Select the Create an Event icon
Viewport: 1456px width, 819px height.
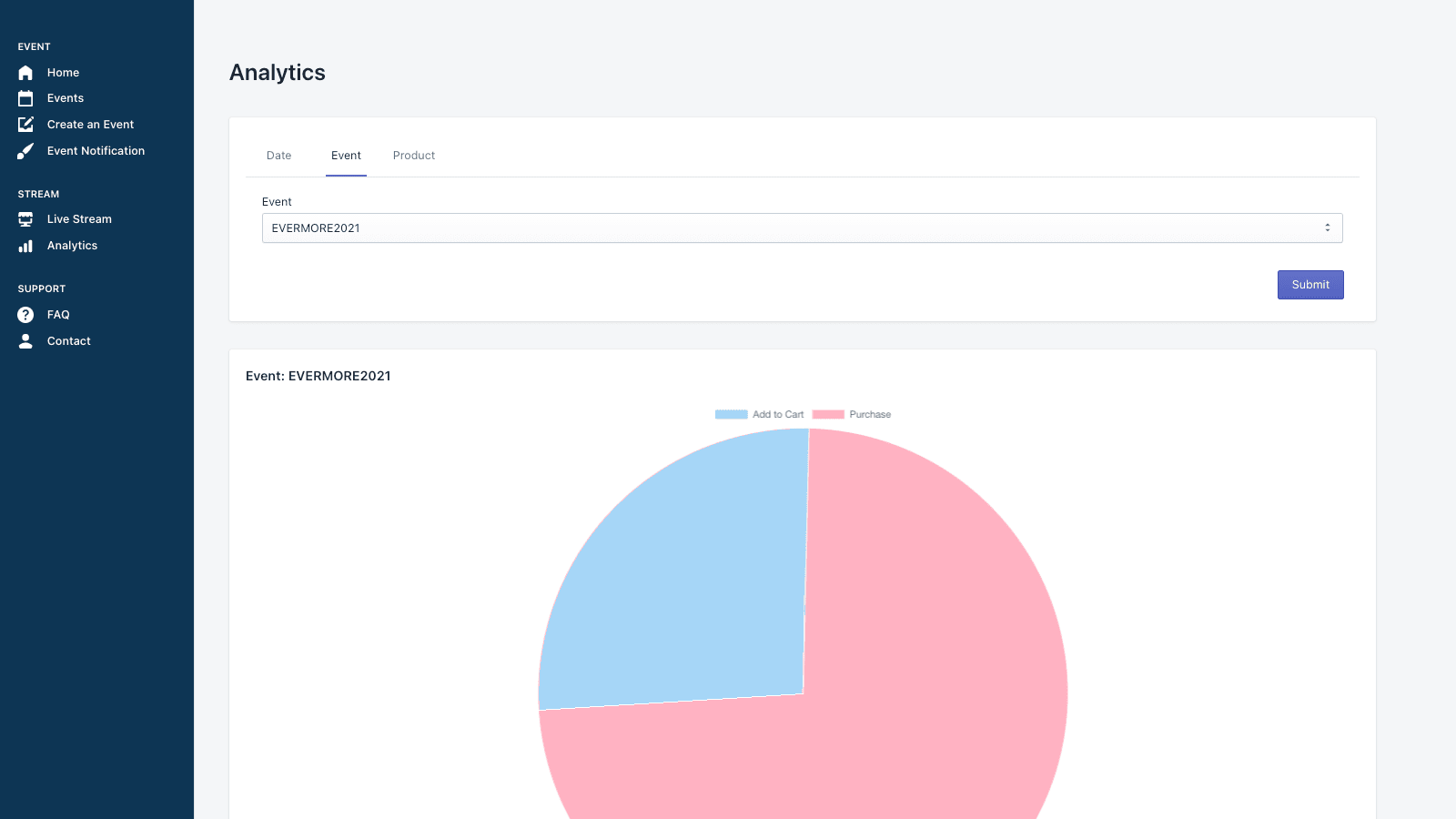coord(25,124)
